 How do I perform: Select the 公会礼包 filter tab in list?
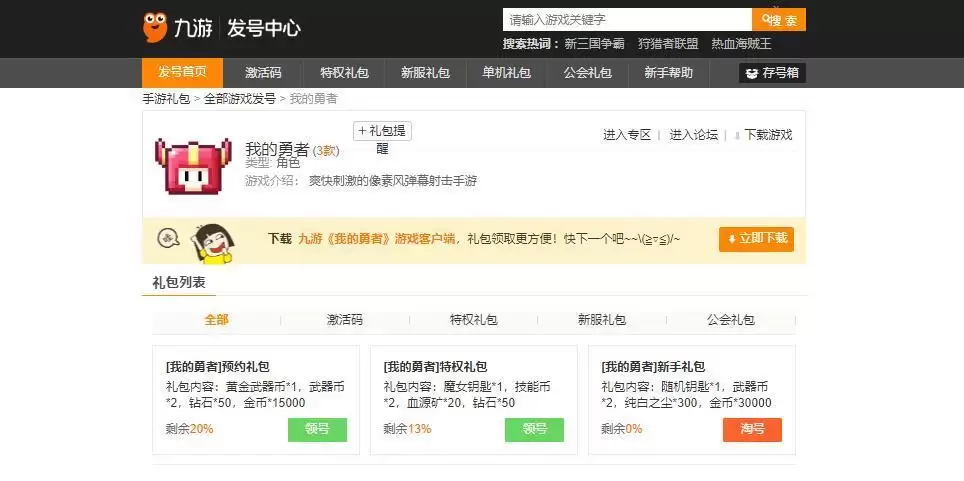click(730, 320)
